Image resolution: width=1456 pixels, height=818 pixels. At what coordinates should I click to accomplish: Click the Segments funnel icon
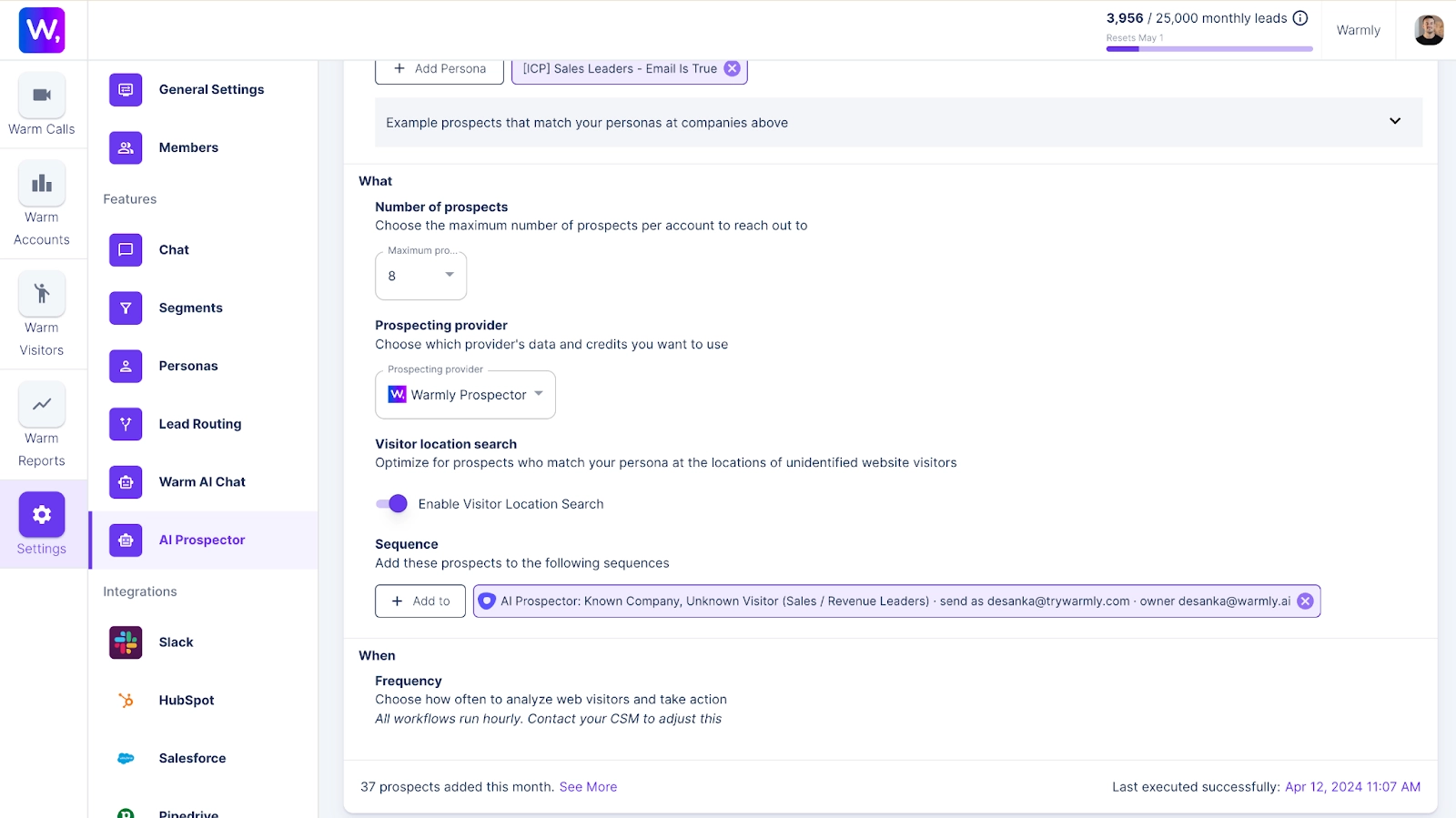[x=126, y=308]
